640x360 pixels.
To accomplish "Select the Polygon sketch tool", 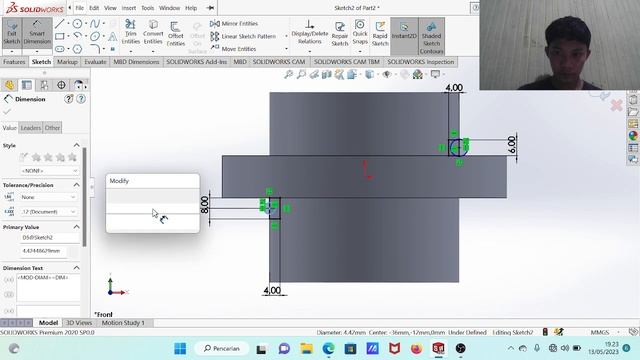I will click(77, 49).
